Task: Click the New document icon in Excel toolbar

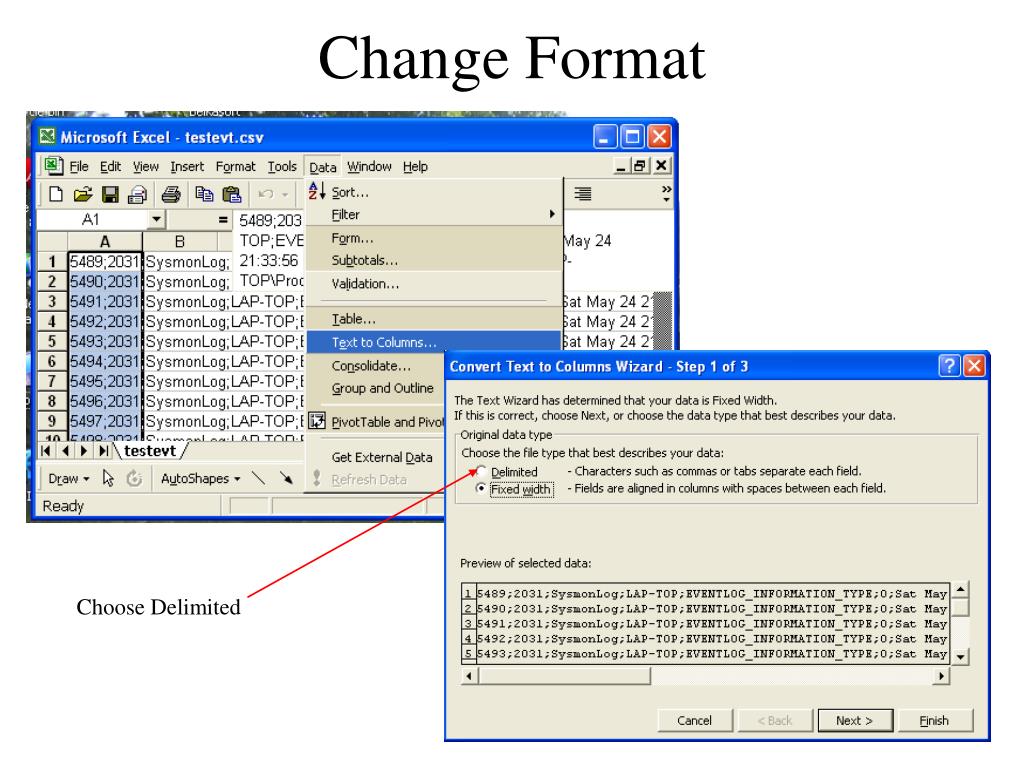Action: point(56,194)
